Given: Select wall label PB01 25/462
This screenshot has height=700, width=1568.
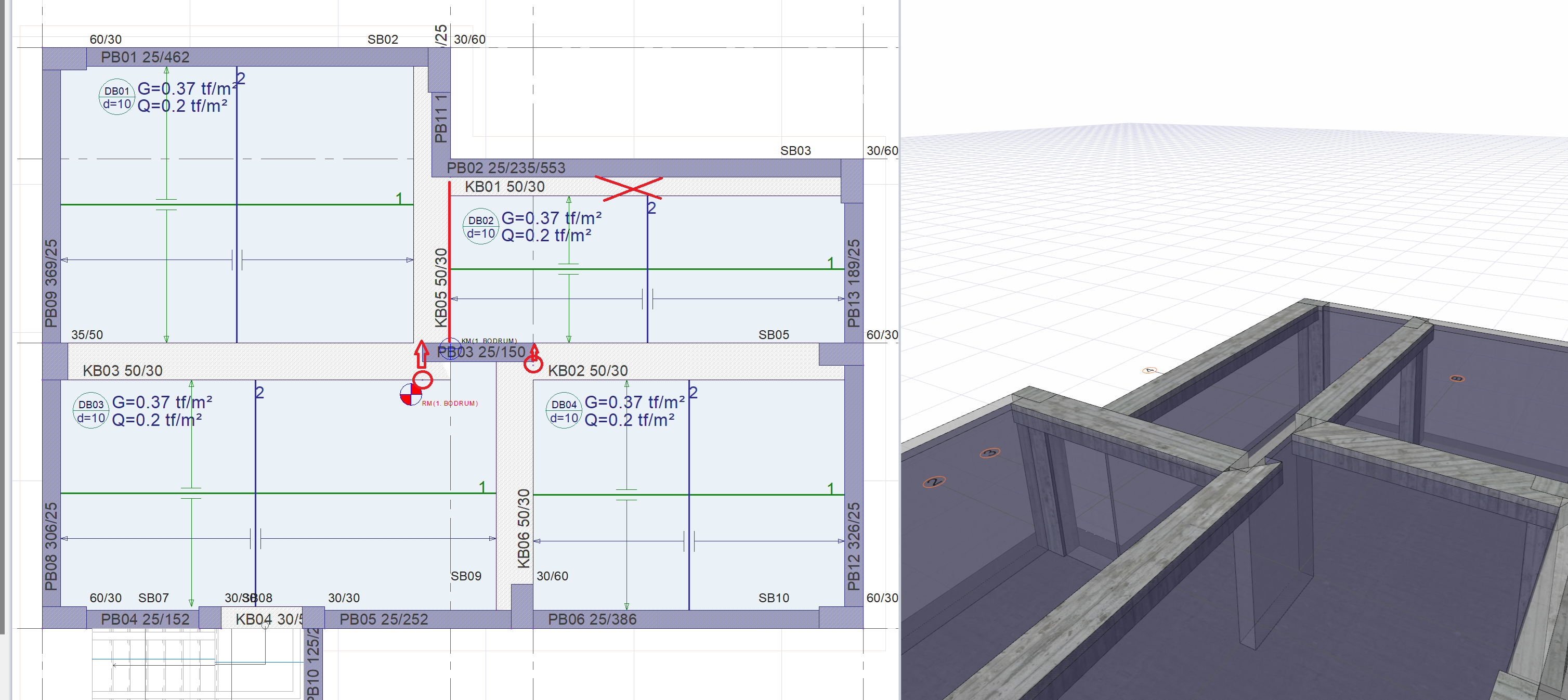Looking at the screenshot, I should (x=145, y=57).
